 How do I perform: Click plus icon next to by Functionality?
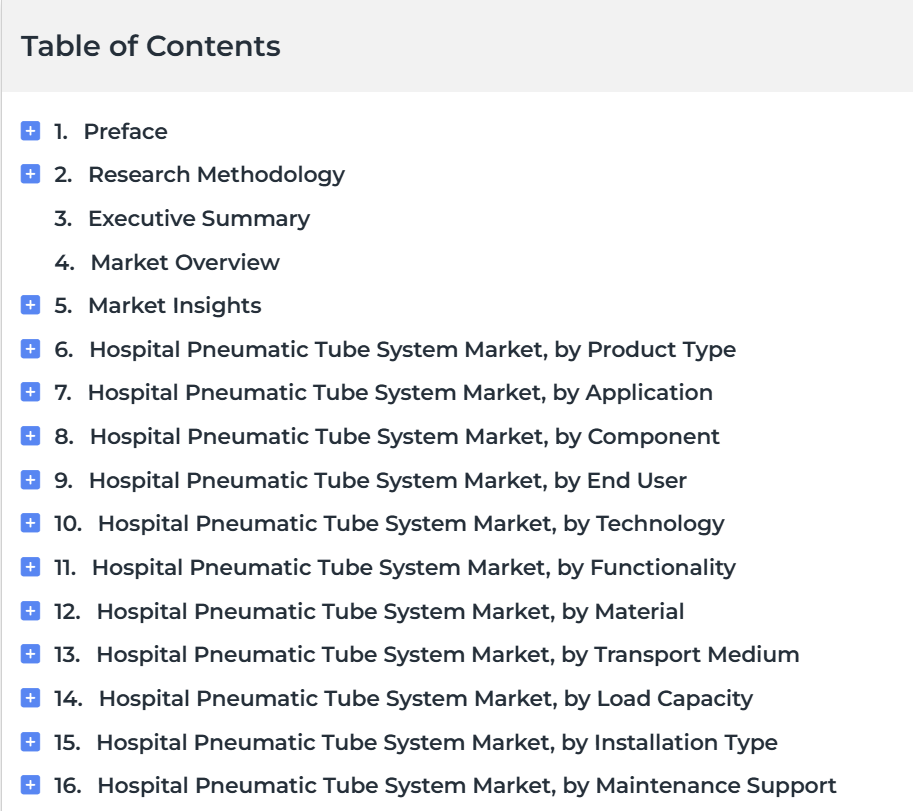click(30, 567)
